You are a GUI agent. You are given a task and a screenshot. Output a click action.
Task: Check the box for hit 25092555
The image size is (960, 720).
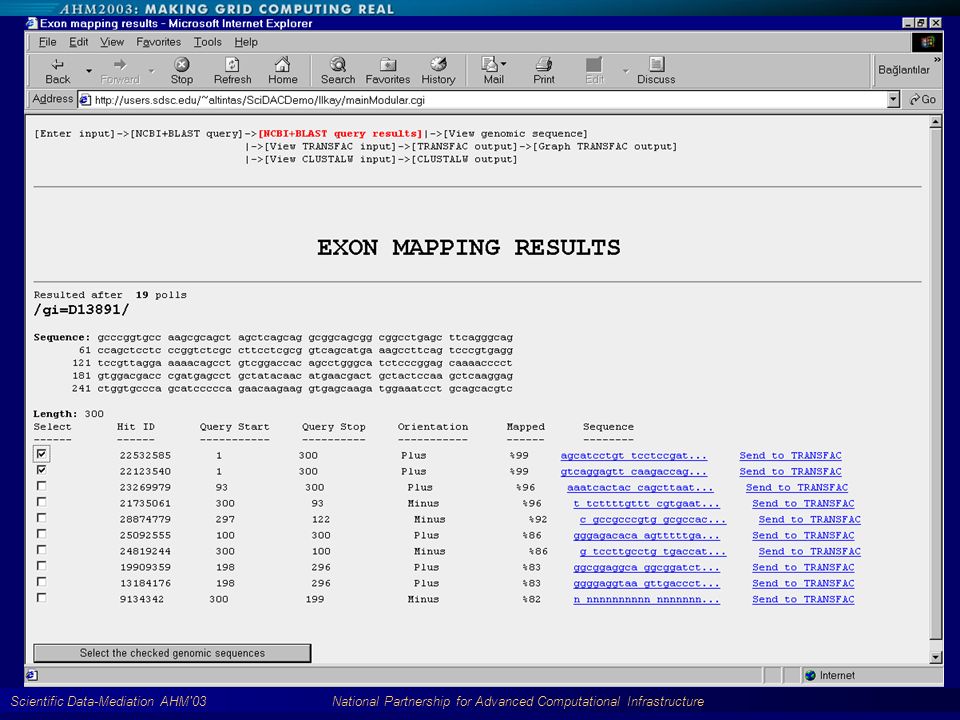(41, 533)
